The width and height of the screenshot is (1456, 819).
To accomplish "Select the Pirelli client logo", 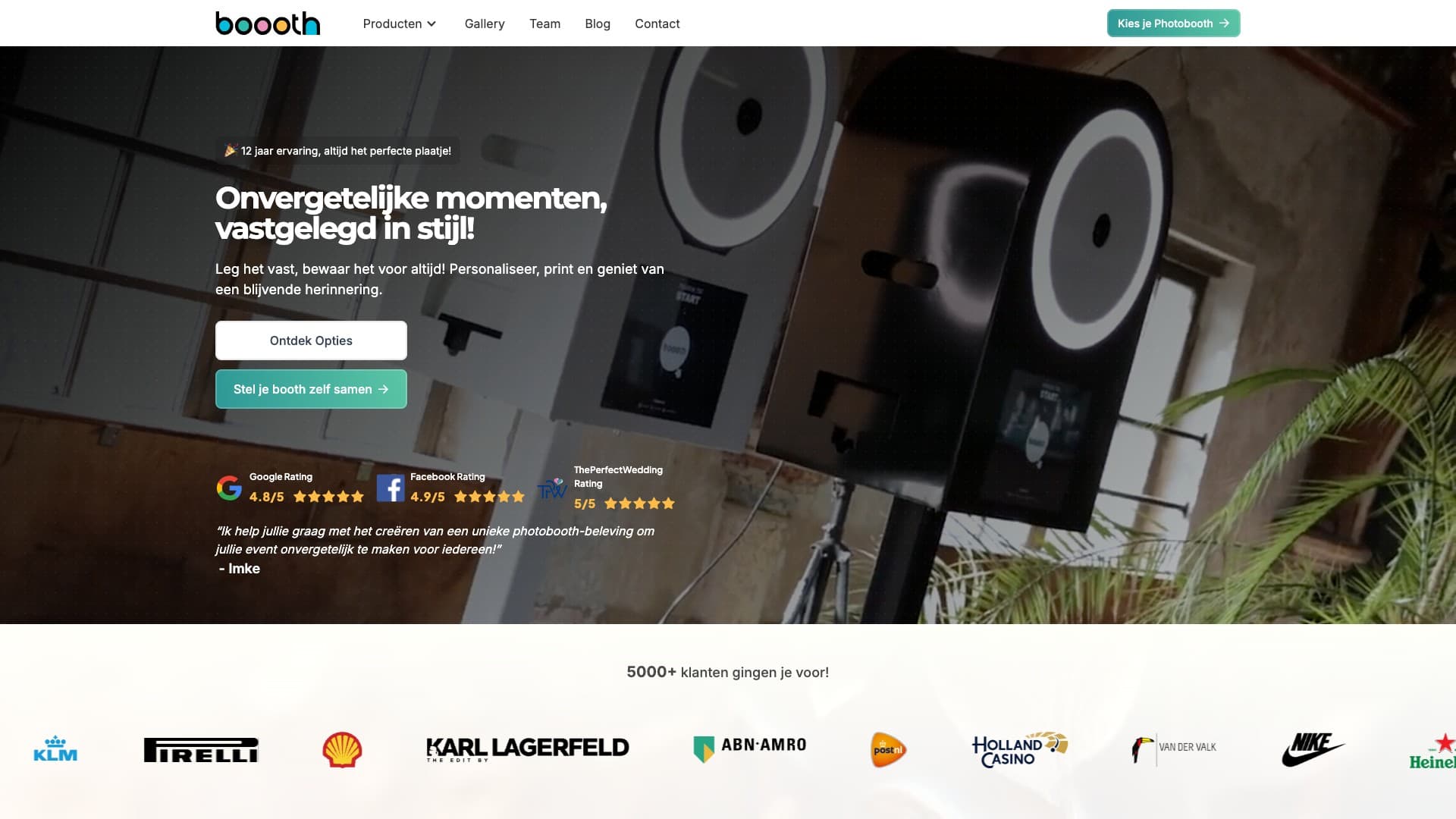I will [201, 750].
